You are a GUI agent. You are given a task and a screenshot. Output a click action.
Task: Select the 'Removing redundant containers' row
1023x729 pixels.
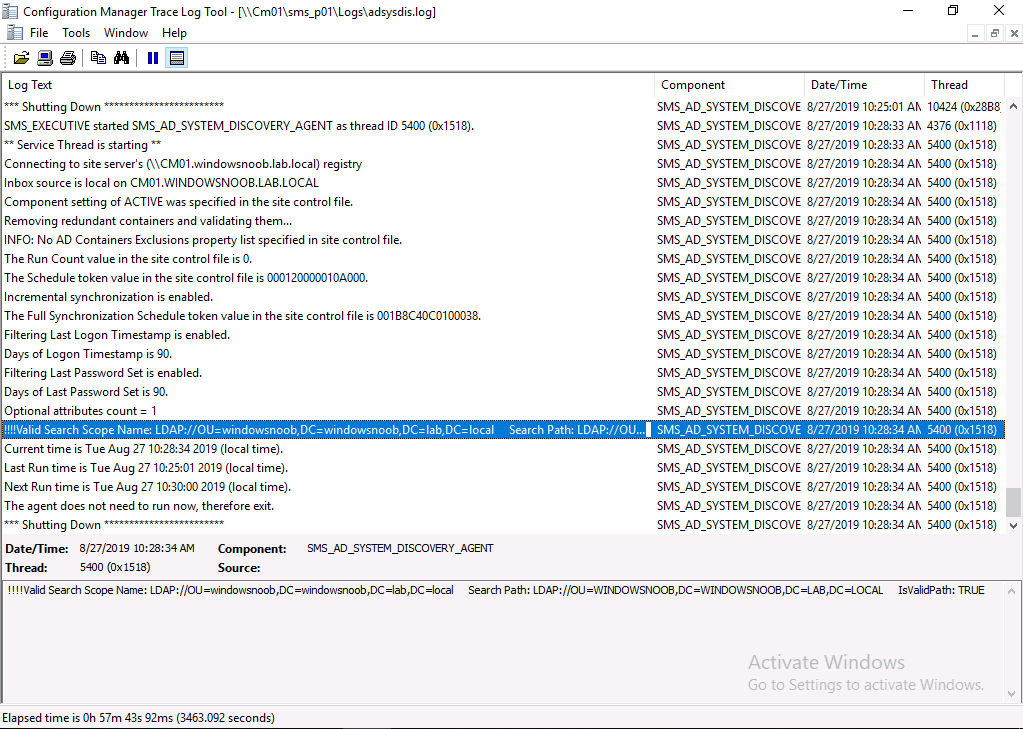click(x=503, y=221)
